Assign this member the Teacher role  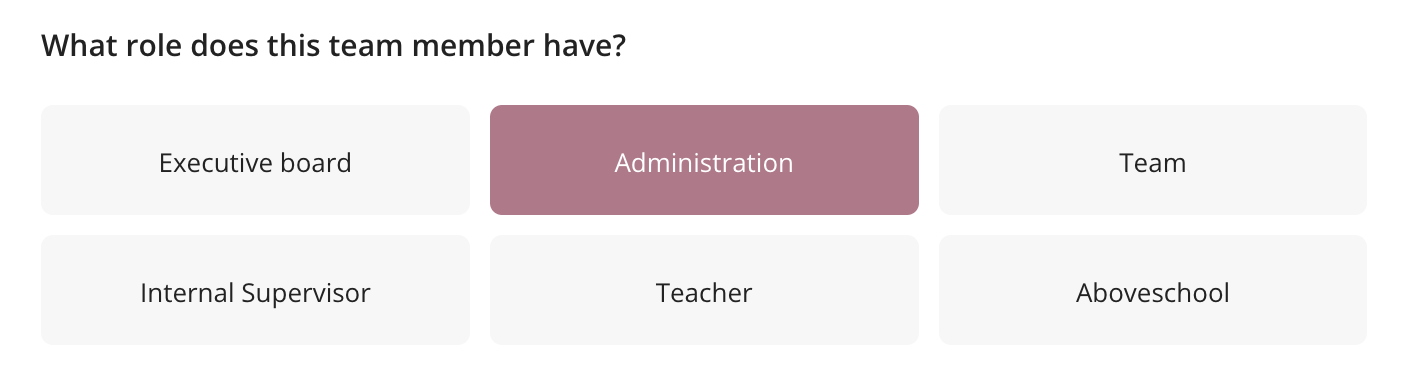click(704, 290)
